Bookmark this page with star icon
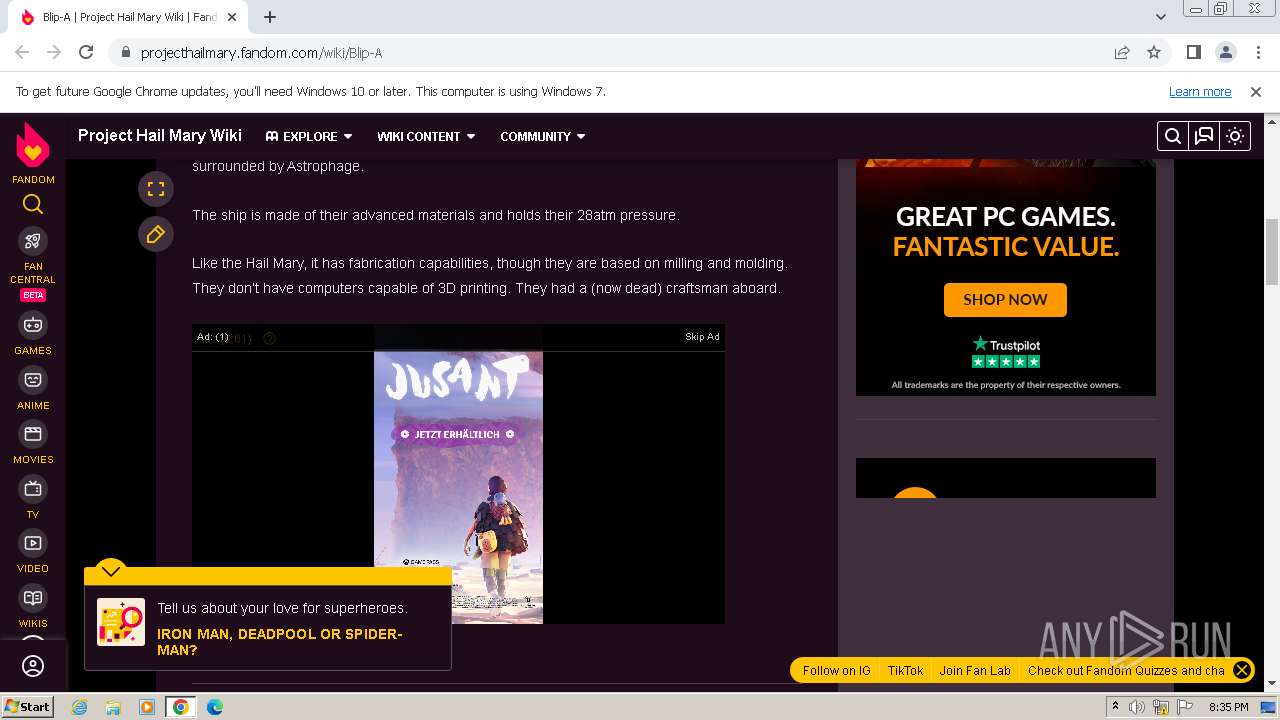The image size is (1280, 720). tap(1154, 52)
